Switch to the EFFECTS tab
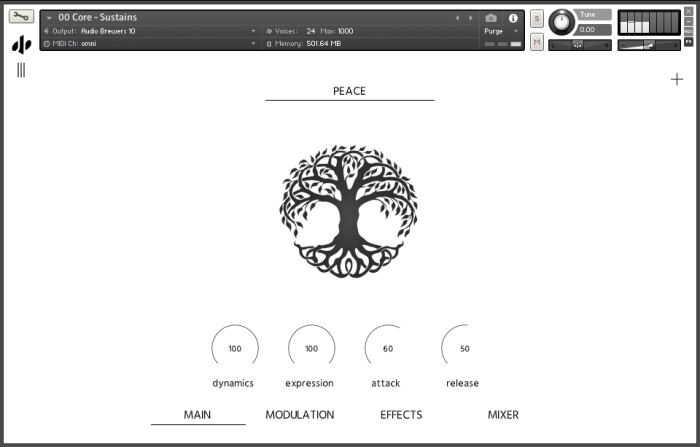The width and height of the screenshot is (700, 447). (401, 415)
